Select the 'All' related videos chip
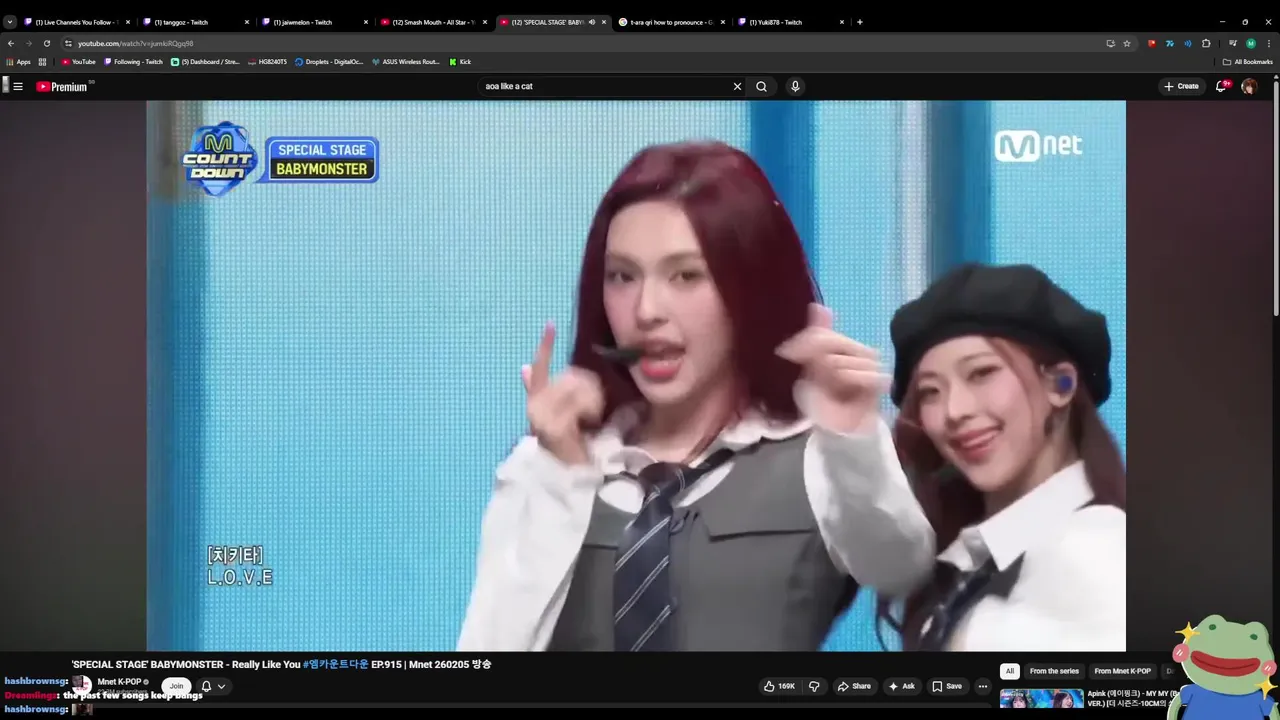Screen dimensions: 1280x720 point(1010,671)
